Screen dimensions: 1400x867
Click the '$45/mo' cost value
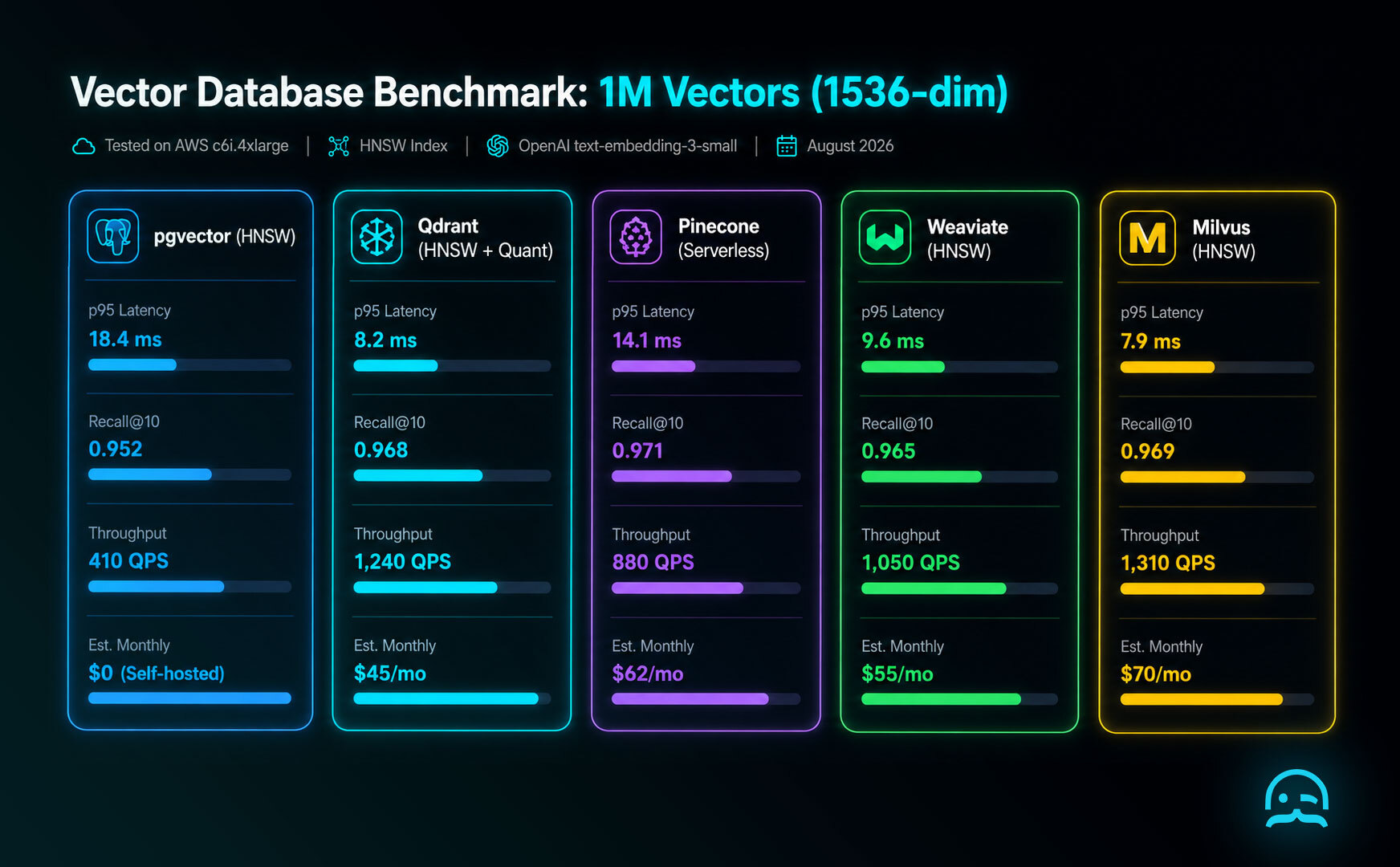(x=390, y=674)
